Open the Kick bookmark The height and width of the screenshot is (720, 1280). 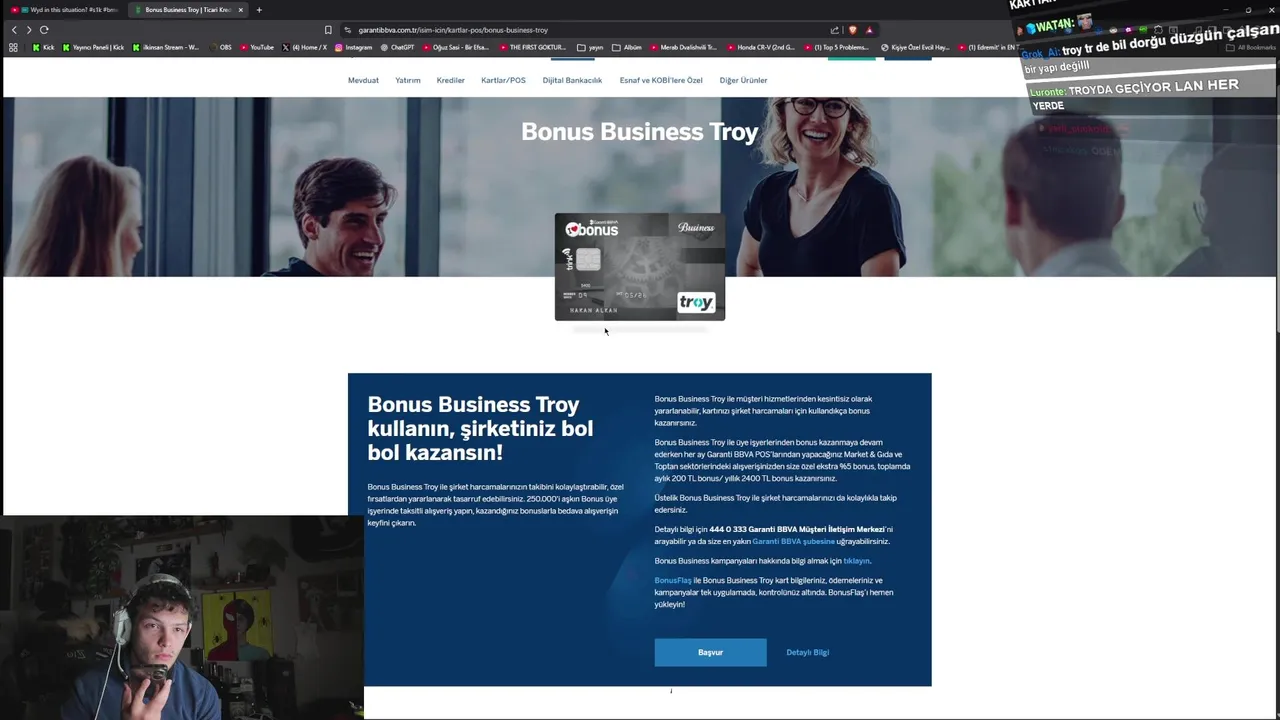click(44, 47)
